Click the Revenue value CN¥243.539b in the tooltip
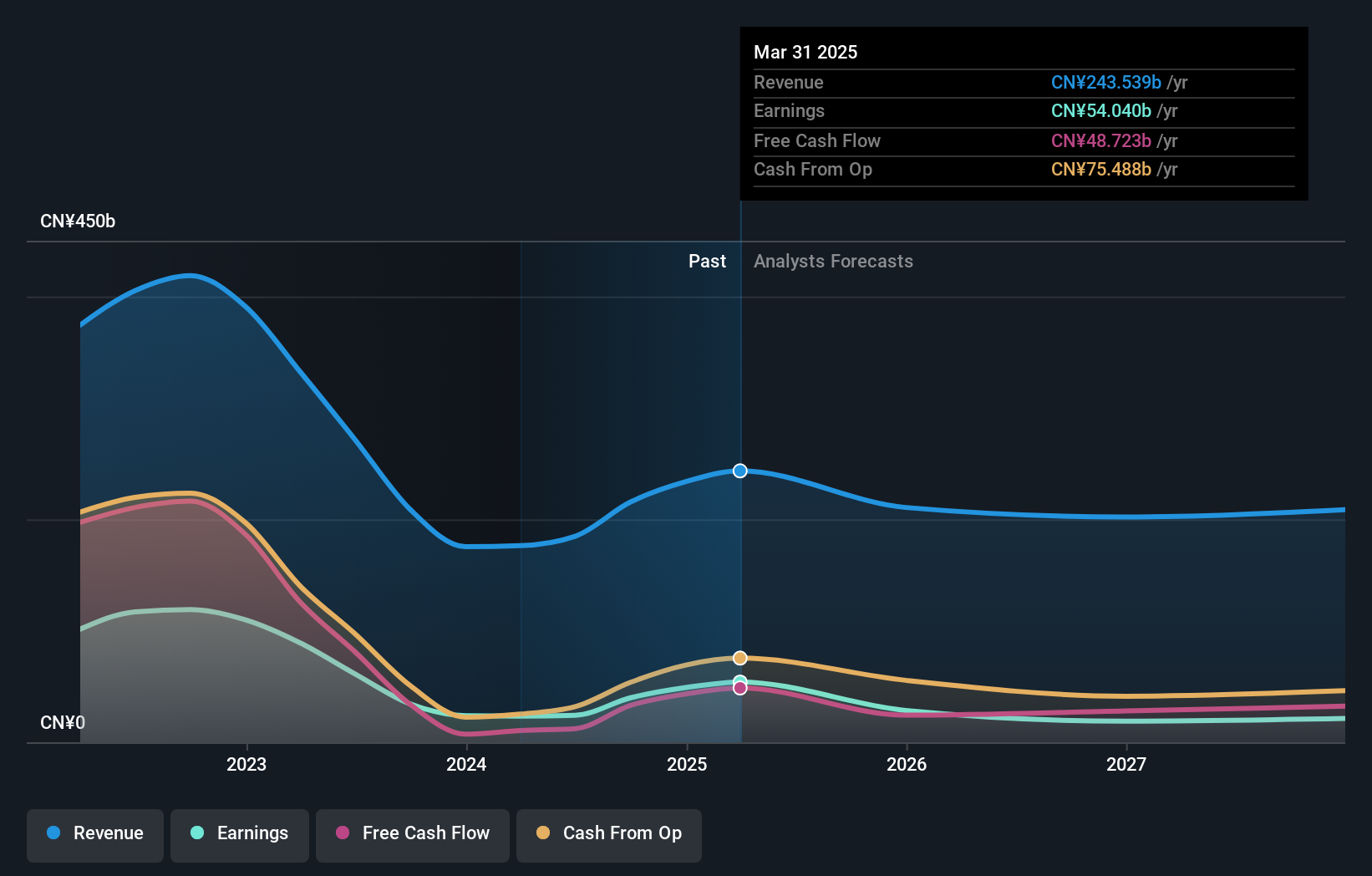The height and width of the screenshot is (876, 1372). pyautogui.click(x=1105, y=83)
